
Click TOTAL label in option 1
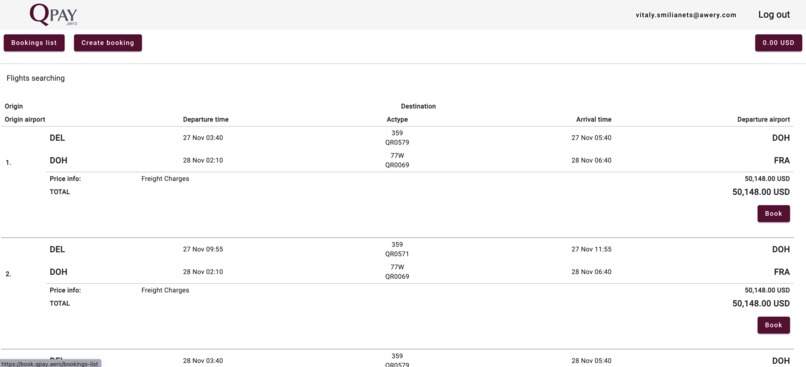60,192
